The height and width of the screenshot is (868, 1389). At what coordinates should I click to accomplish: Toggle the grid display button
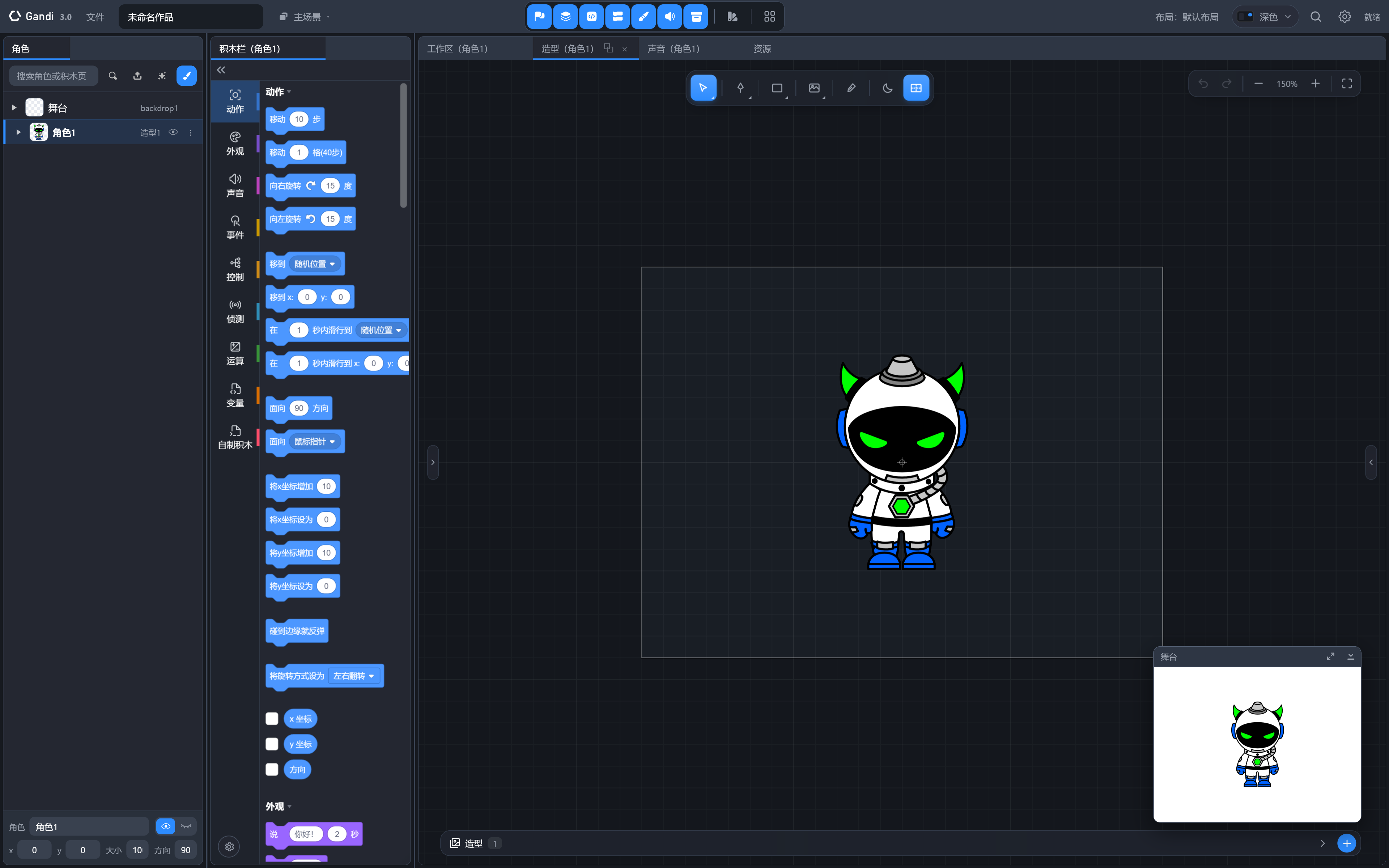point(916,88)
